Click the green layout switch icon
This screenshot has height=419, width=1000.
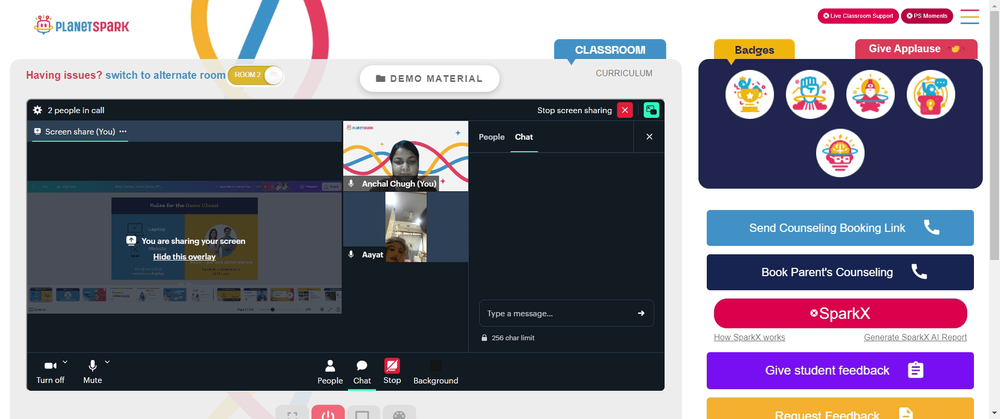[x=651, y=110]
